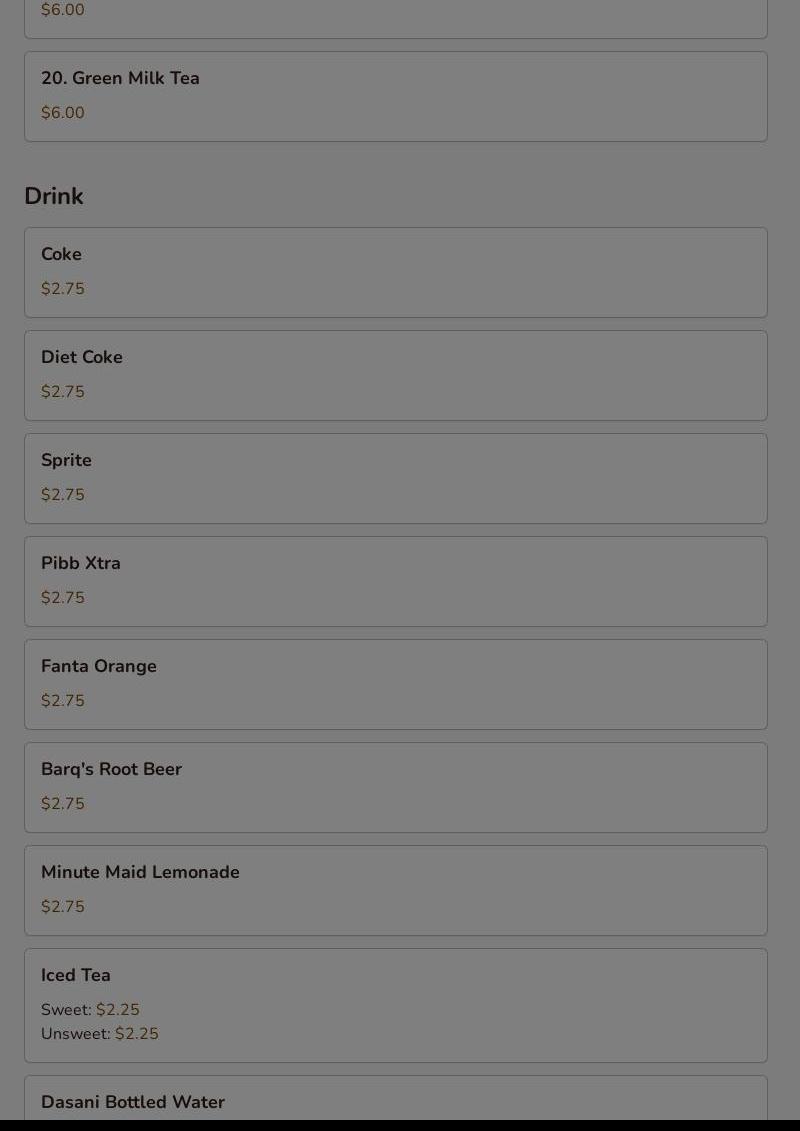The width and height of the screenshot is (800, 1131).
Task: Select the Fanta Orange title
Action: pyautogui.click(x=99, y=666)
